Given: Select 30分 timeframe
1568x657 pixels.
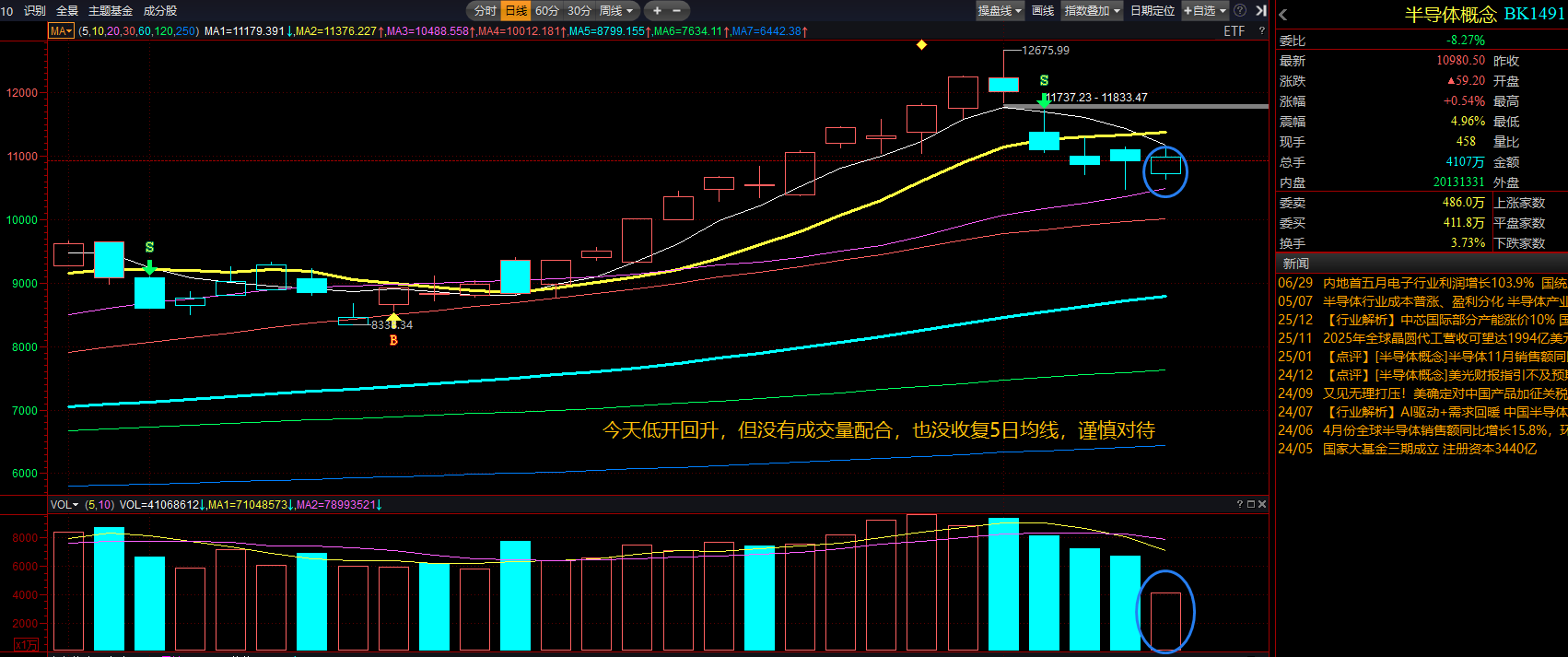Looking at the screenshot, I should click(579, 10).
